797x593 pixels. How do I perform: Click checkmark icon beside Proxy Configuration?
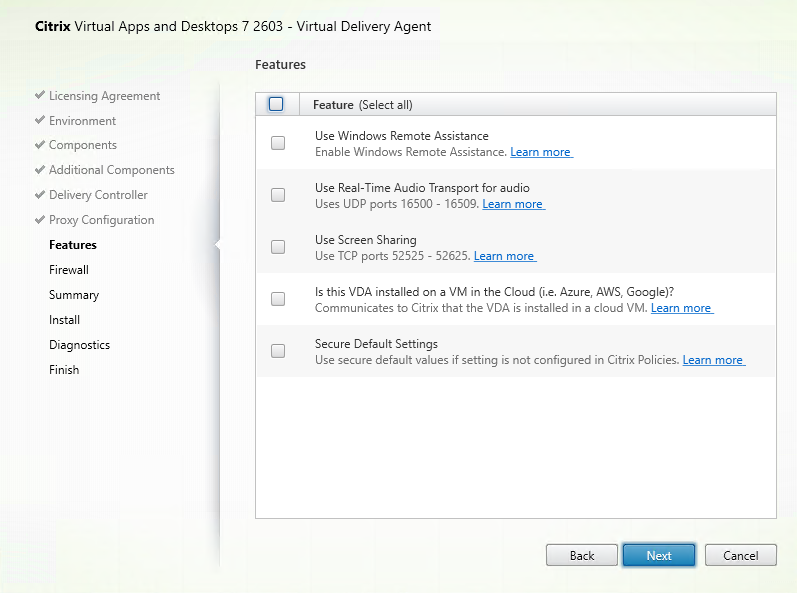(40, 220)
